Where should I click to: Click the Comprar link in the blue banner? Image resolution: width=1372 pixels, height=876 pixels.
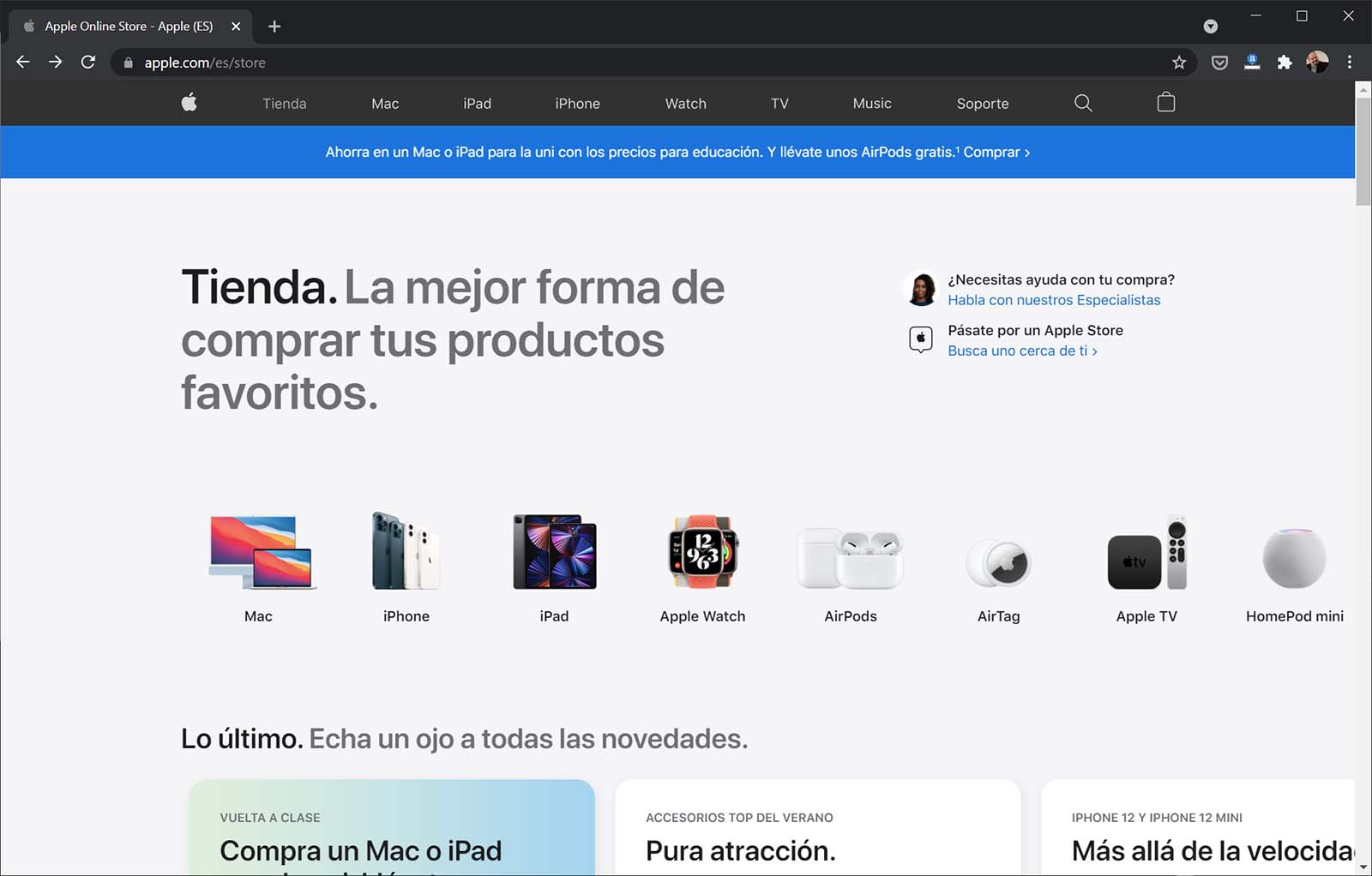tap(996, 152)
